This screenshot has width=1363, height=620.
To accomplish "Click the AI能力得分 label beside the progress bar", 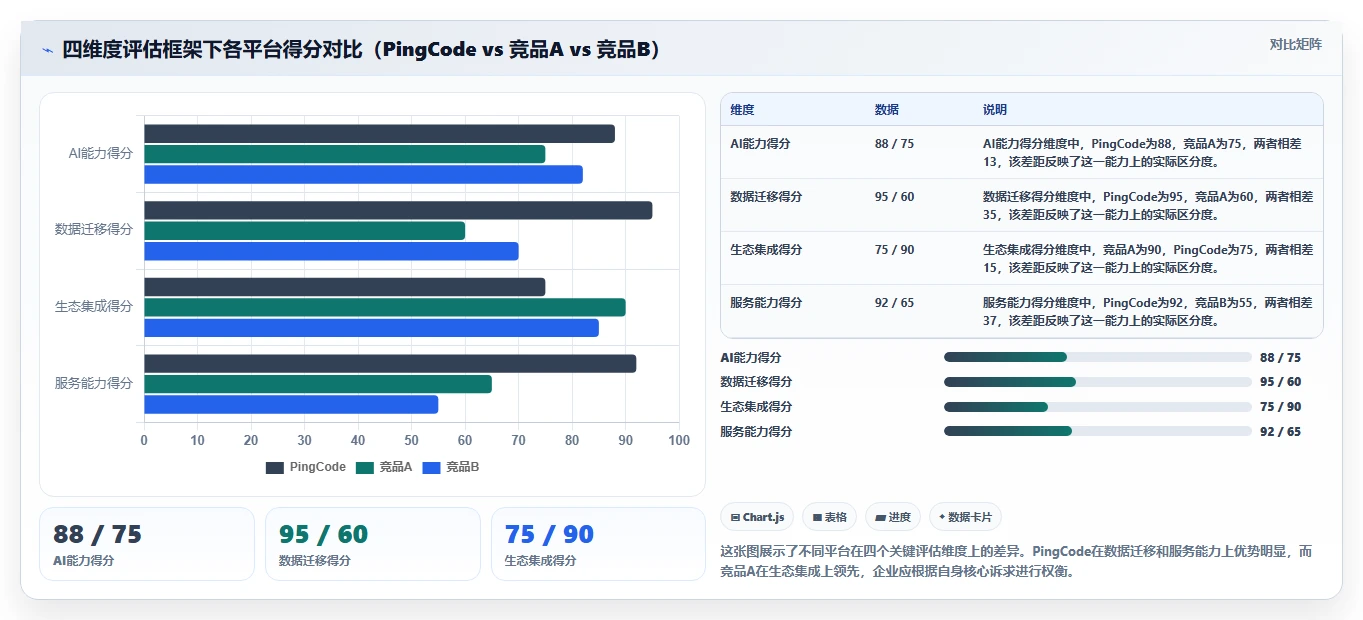I will tap(751, 358).
